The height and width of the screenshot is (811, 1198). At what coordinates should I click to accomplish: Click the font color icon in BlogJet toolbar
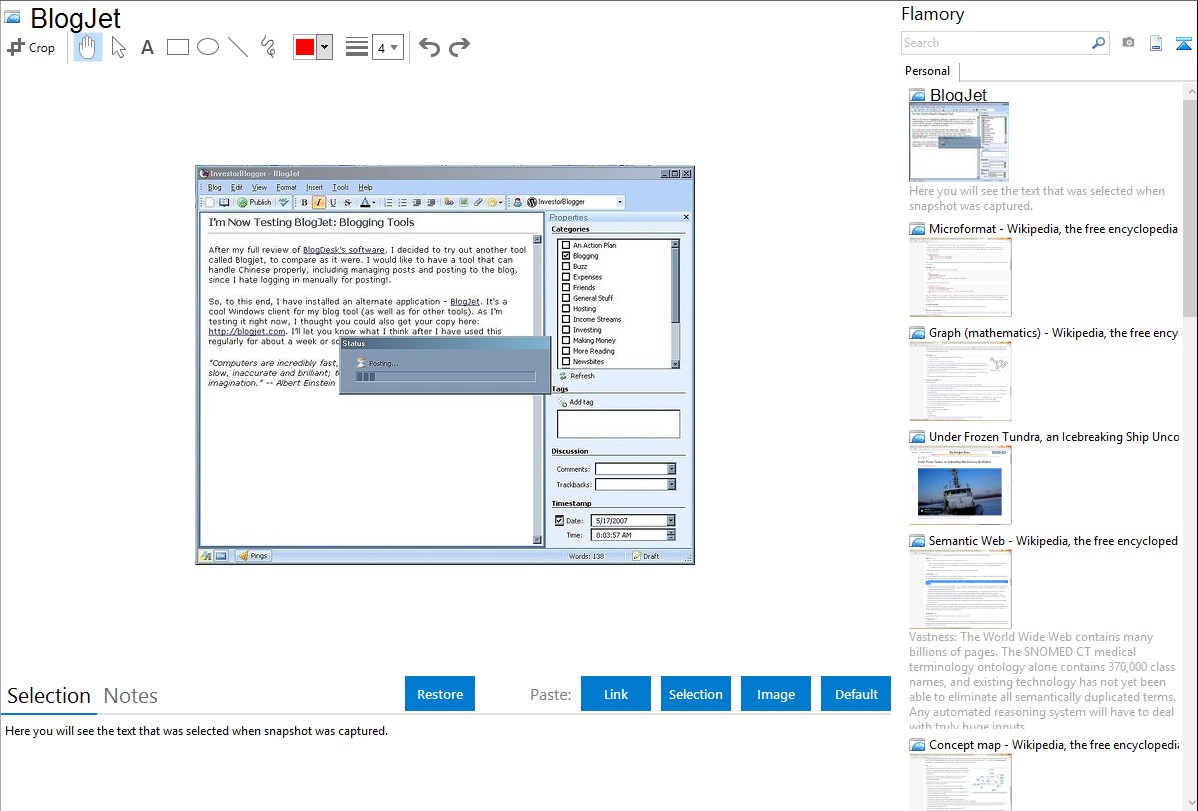point(365,203)
